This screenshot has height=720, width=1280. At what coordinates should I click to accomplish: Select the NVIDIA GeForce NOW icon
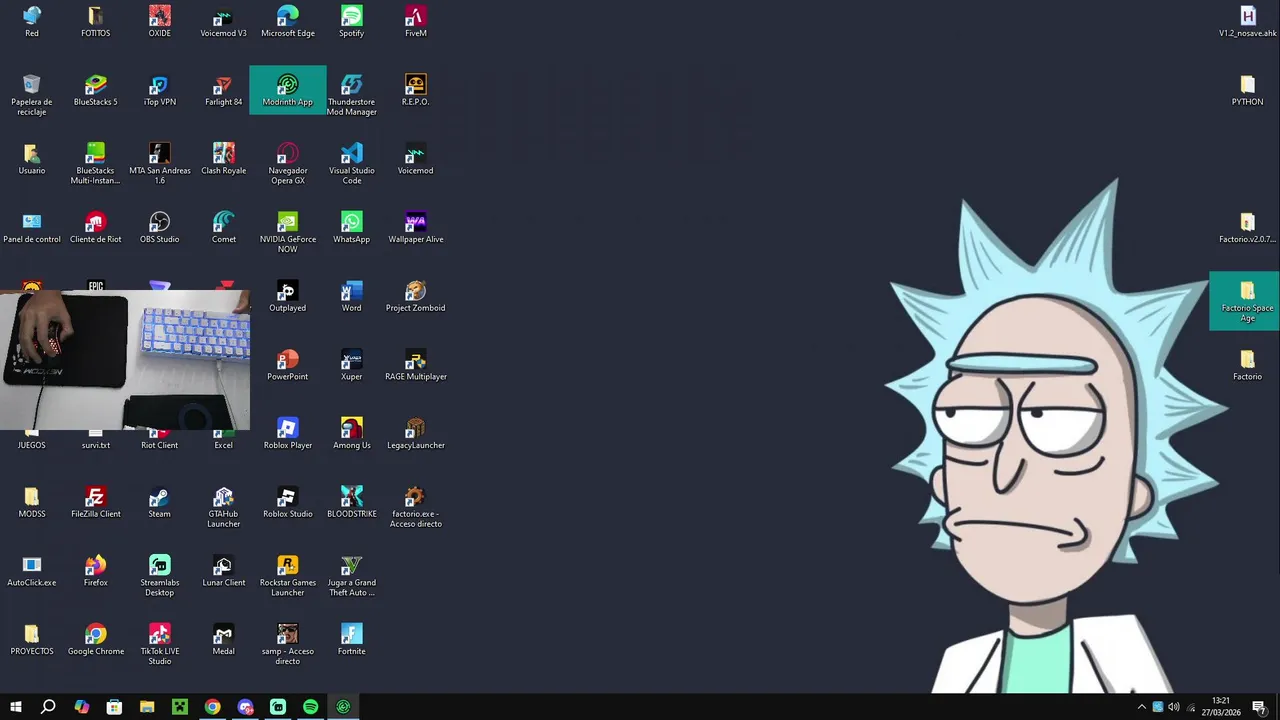pos(288,233)
